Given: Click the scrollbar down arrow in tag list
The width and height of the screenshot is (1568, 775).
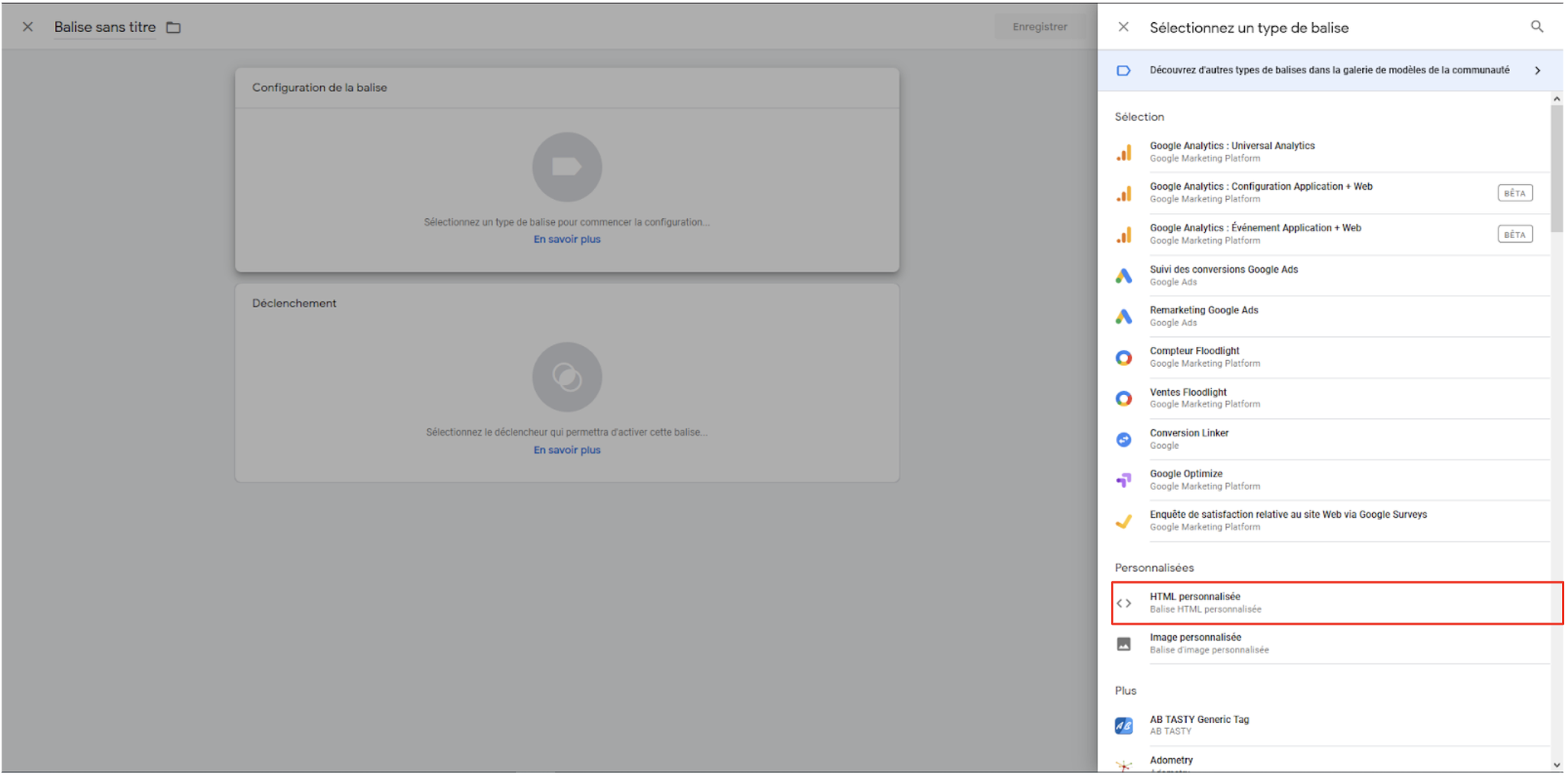Looking at the screenshot, I should [1557, 765].
